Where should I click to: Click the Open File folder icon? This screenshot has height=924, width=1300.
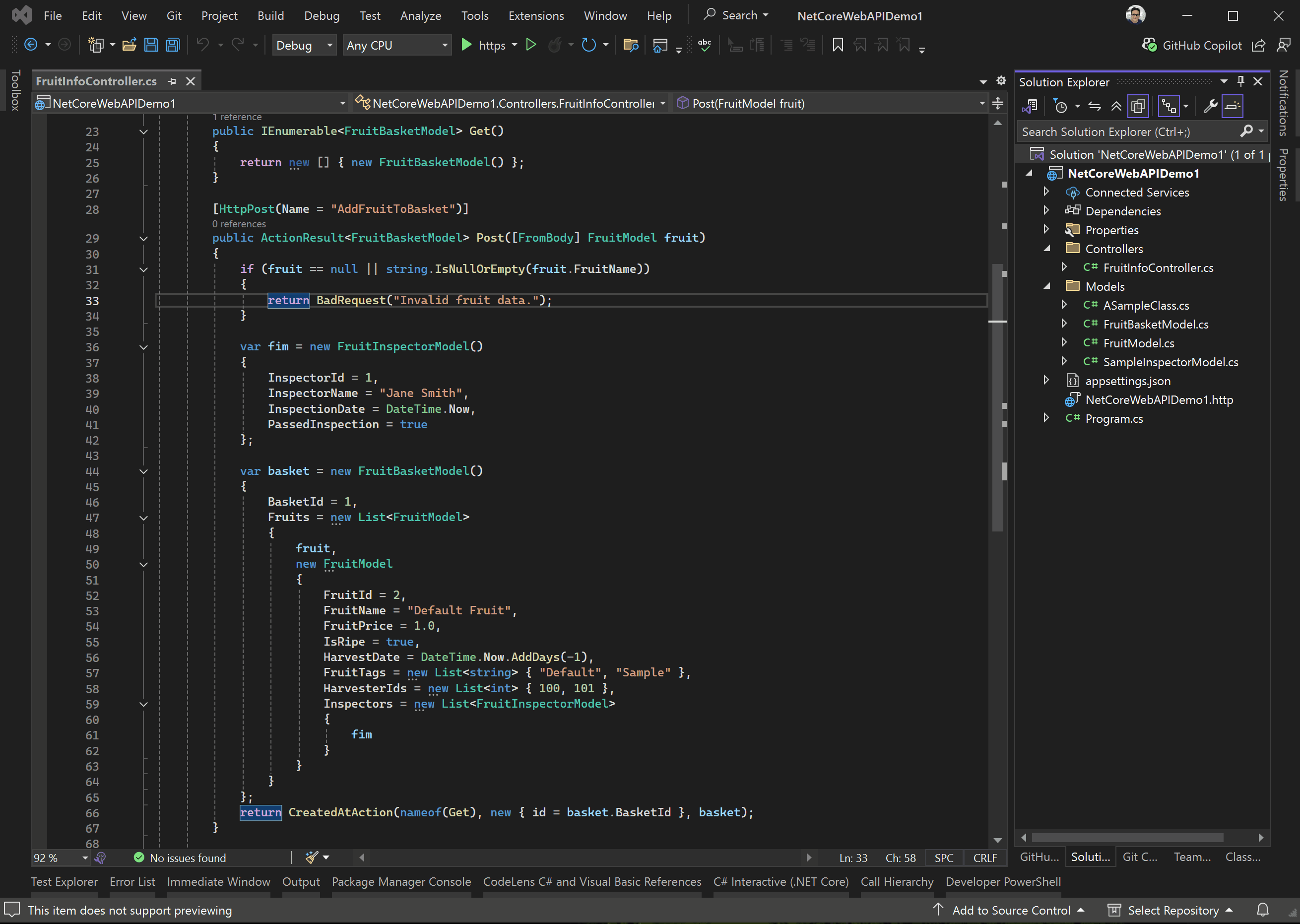129,45
